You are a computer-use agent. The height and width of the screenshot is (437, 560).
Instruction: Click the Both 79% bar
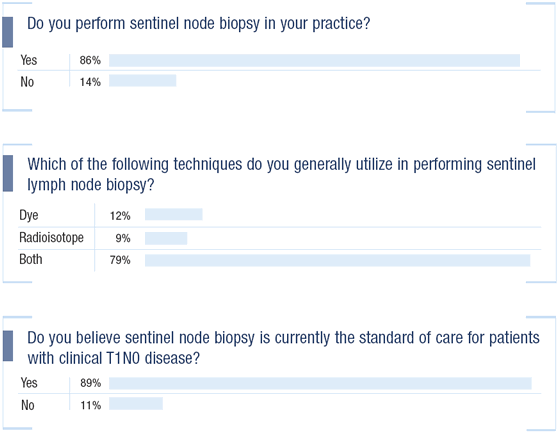point(338,261)
